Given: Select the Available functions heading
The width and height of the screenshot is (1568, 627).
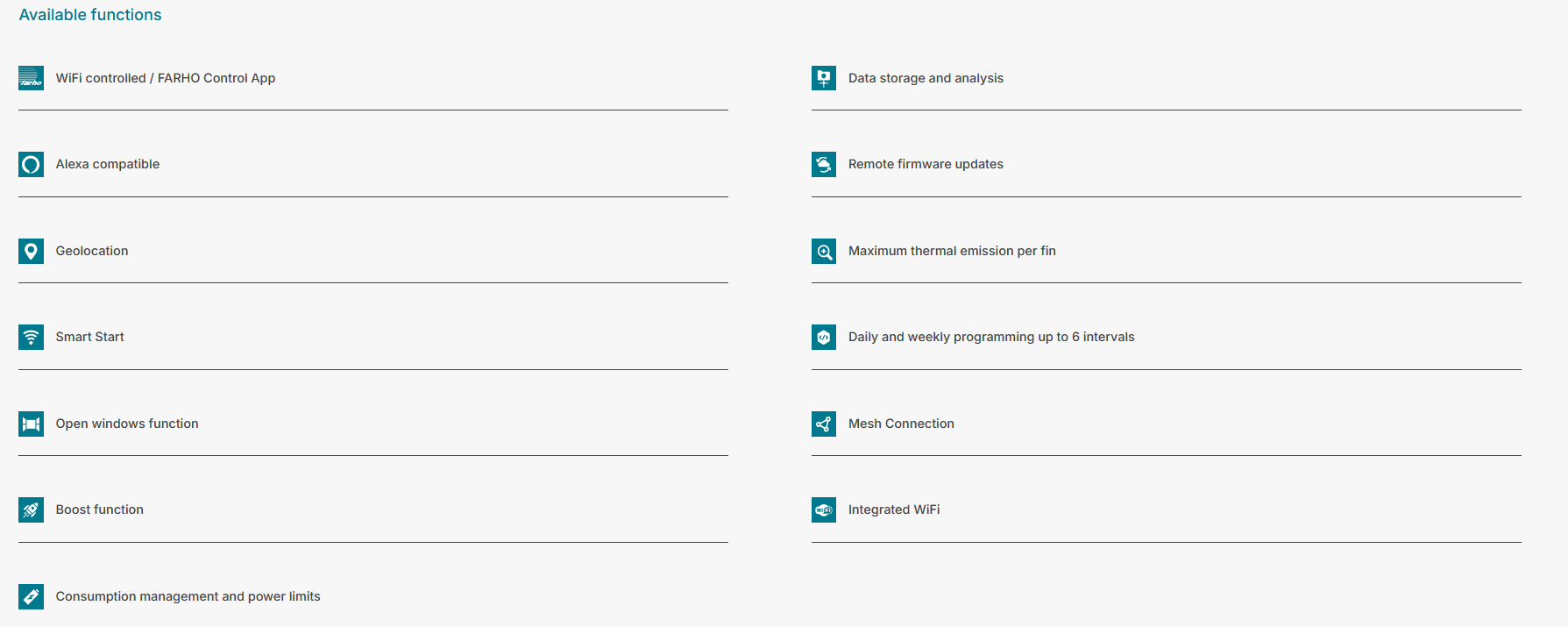Looking at the screenshot, I should 90,15.
